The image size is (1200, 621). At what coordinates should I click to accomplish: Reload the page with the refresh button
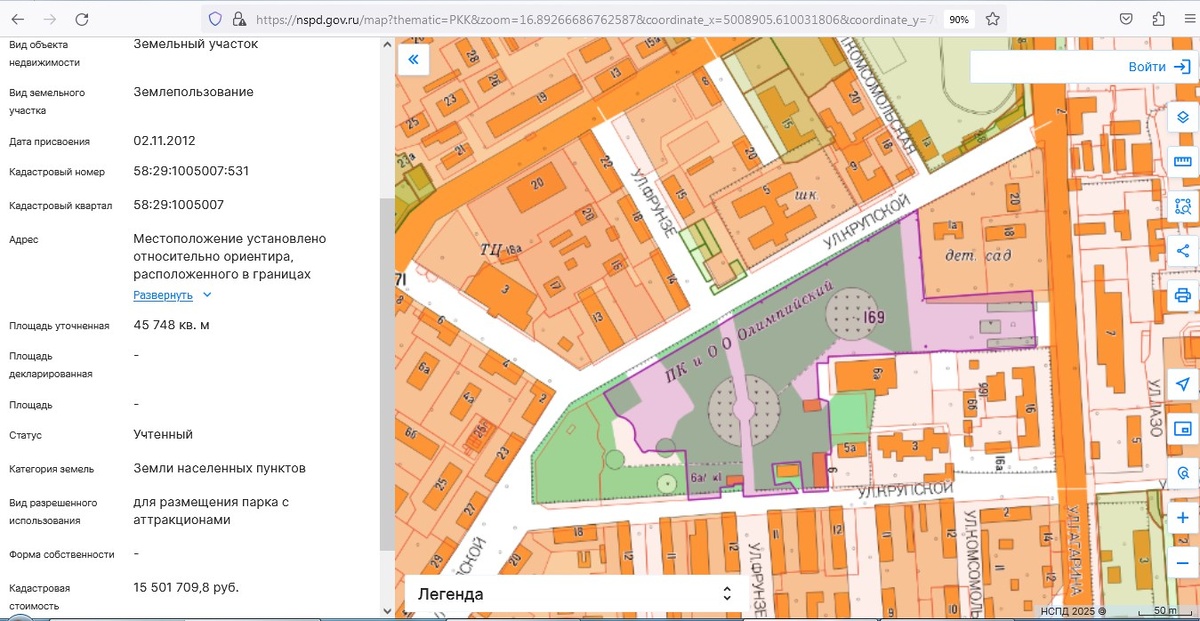[82, 19]
